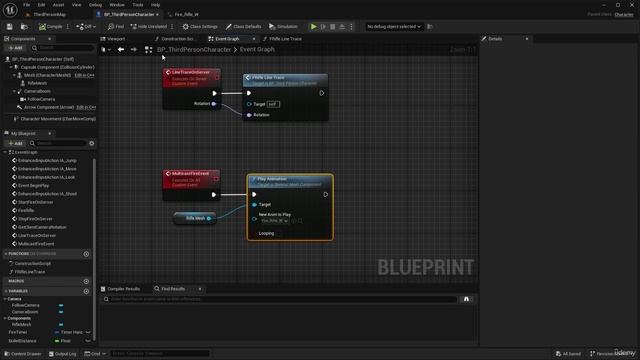Screen dimensions: 640x360
Task: Compile the blueprint
Action: tap(51, 27)
